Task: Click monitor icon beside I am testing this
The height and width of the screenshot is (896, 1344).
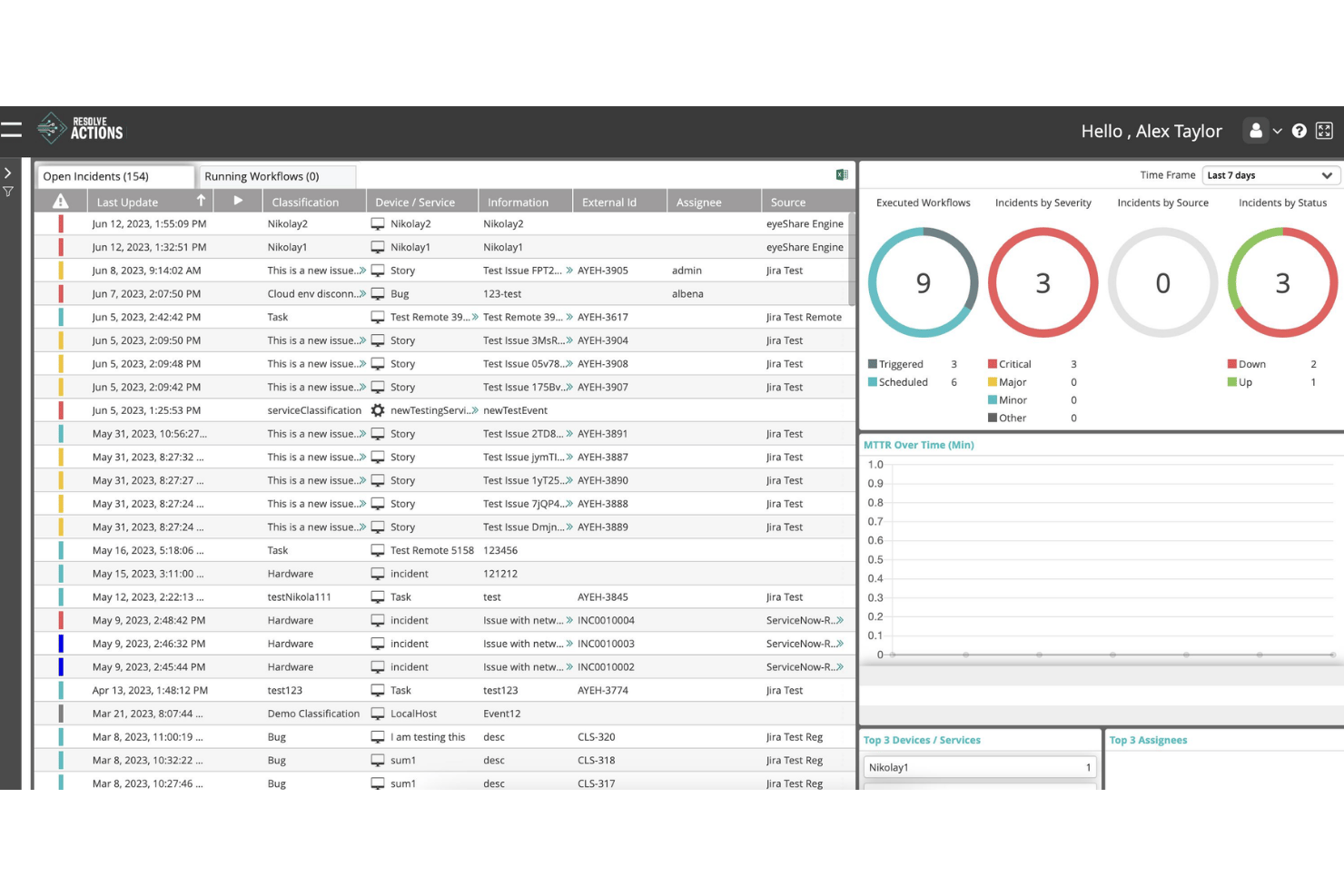Action: point(378,737)
